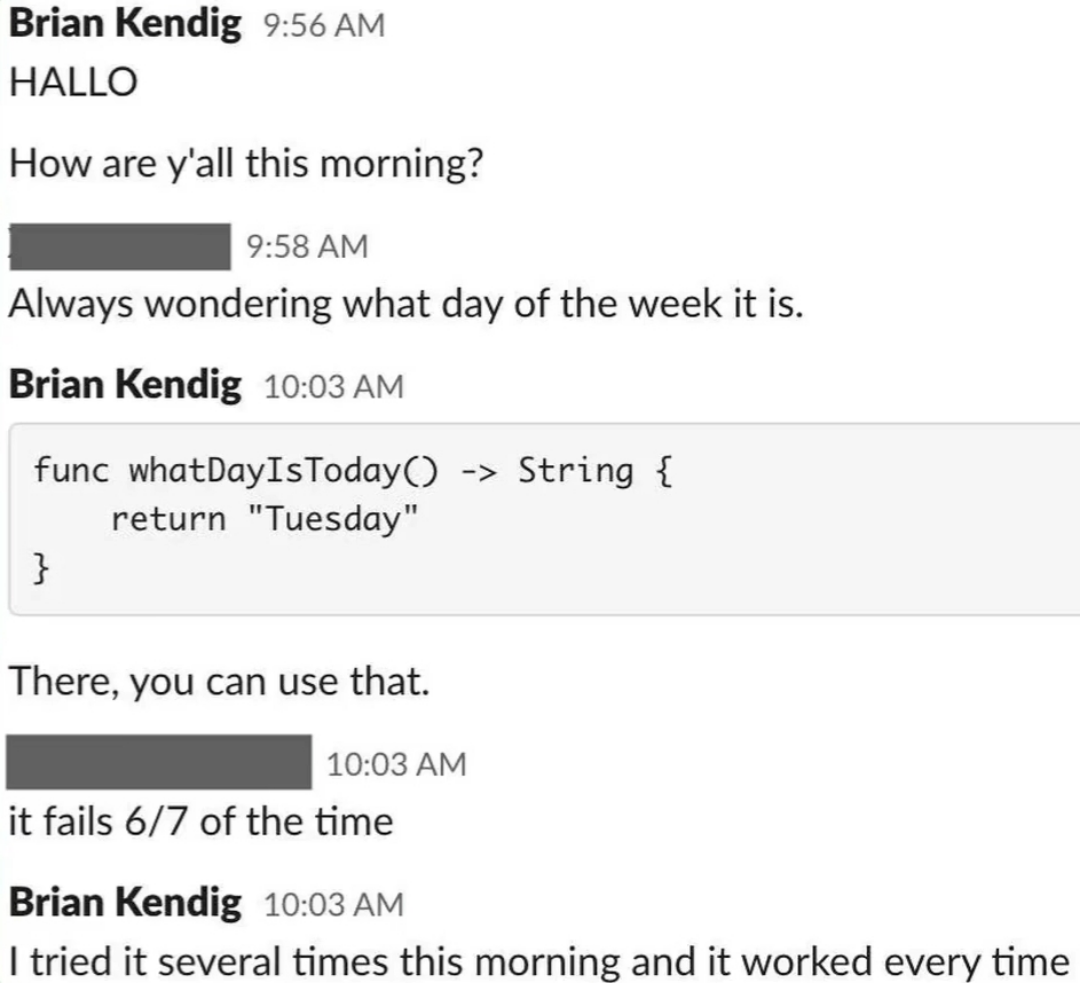The height and width of the screenshot is (983, 1080).
Task: Click the "it fails 6/7 of the time" message
Action: (x=200, y=822)
